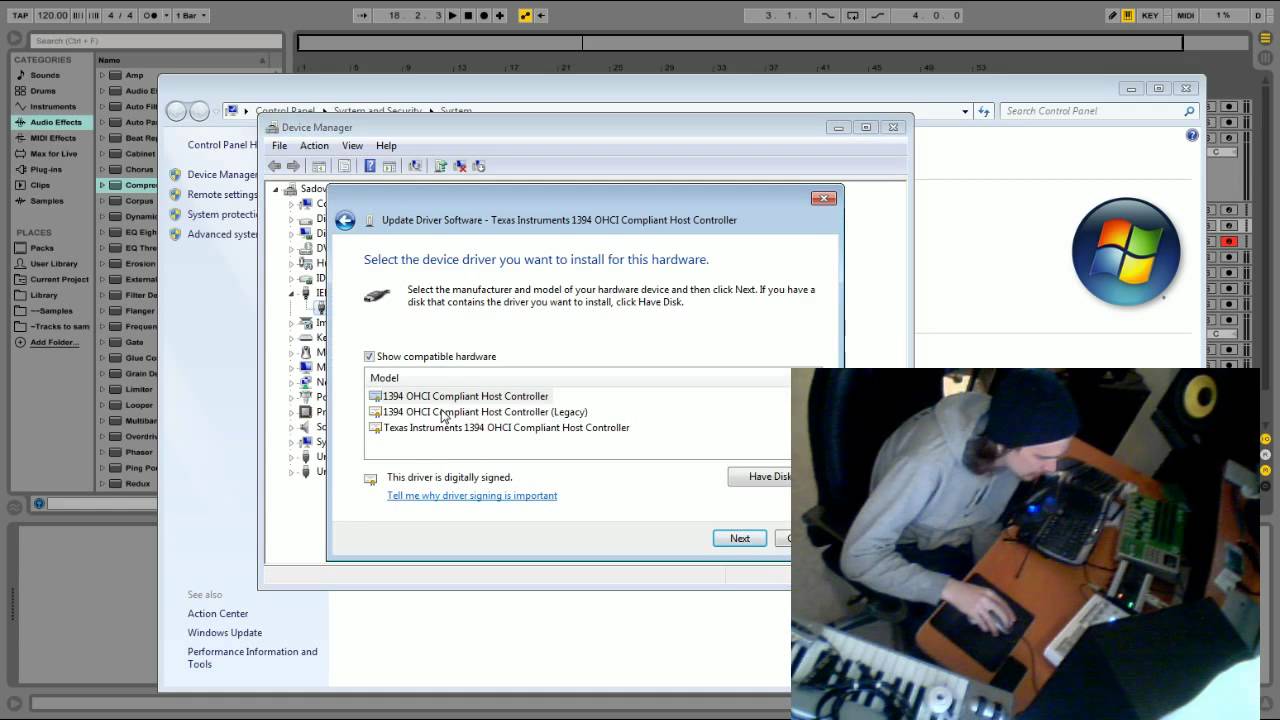This screenshot has width=1280, height=720.
Task: Click Ableton Play button in transport
Action: pyautogui.click(x=453, y=15)
